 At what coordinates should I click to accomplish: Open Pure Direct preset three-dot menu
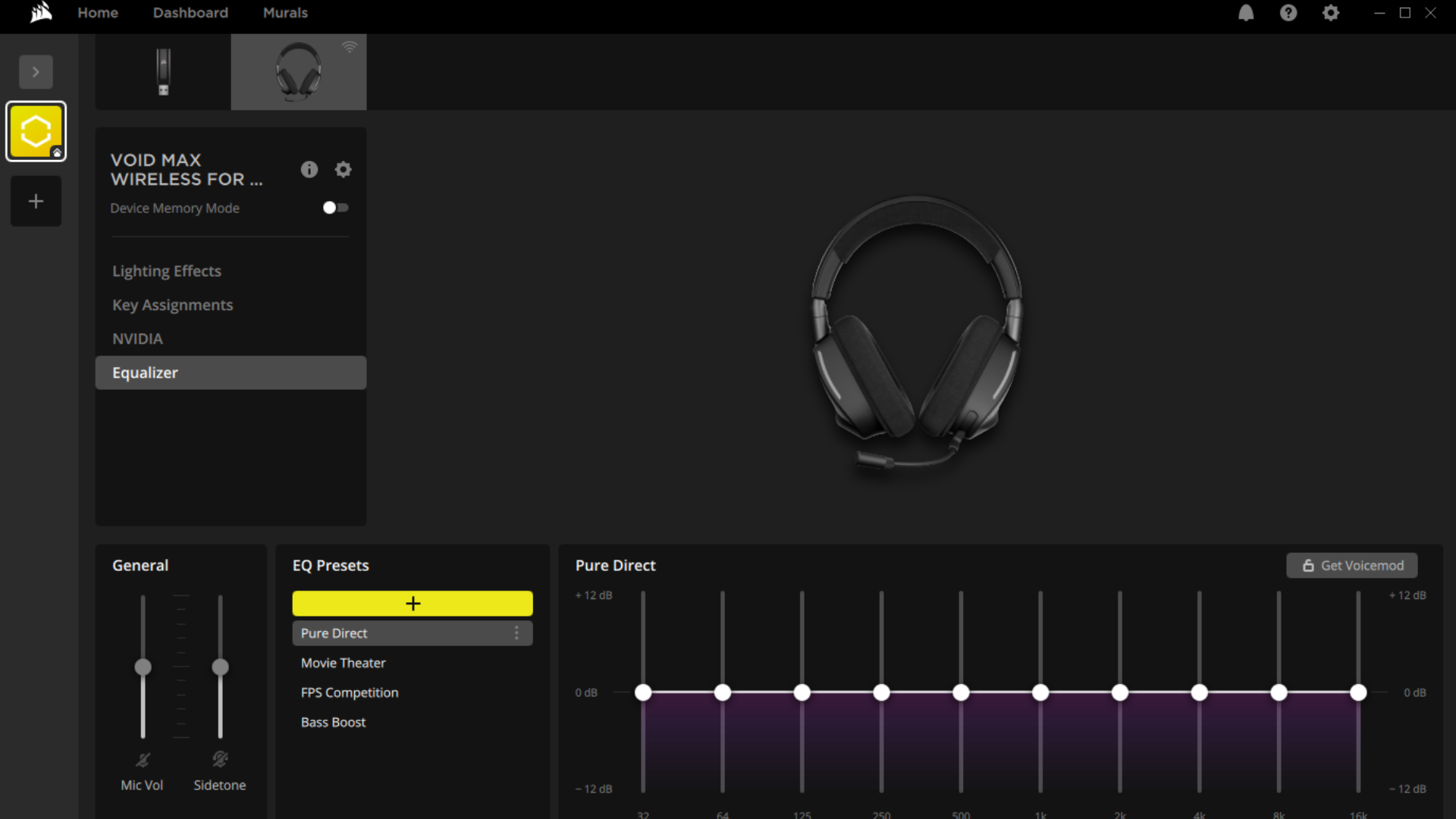516,633
